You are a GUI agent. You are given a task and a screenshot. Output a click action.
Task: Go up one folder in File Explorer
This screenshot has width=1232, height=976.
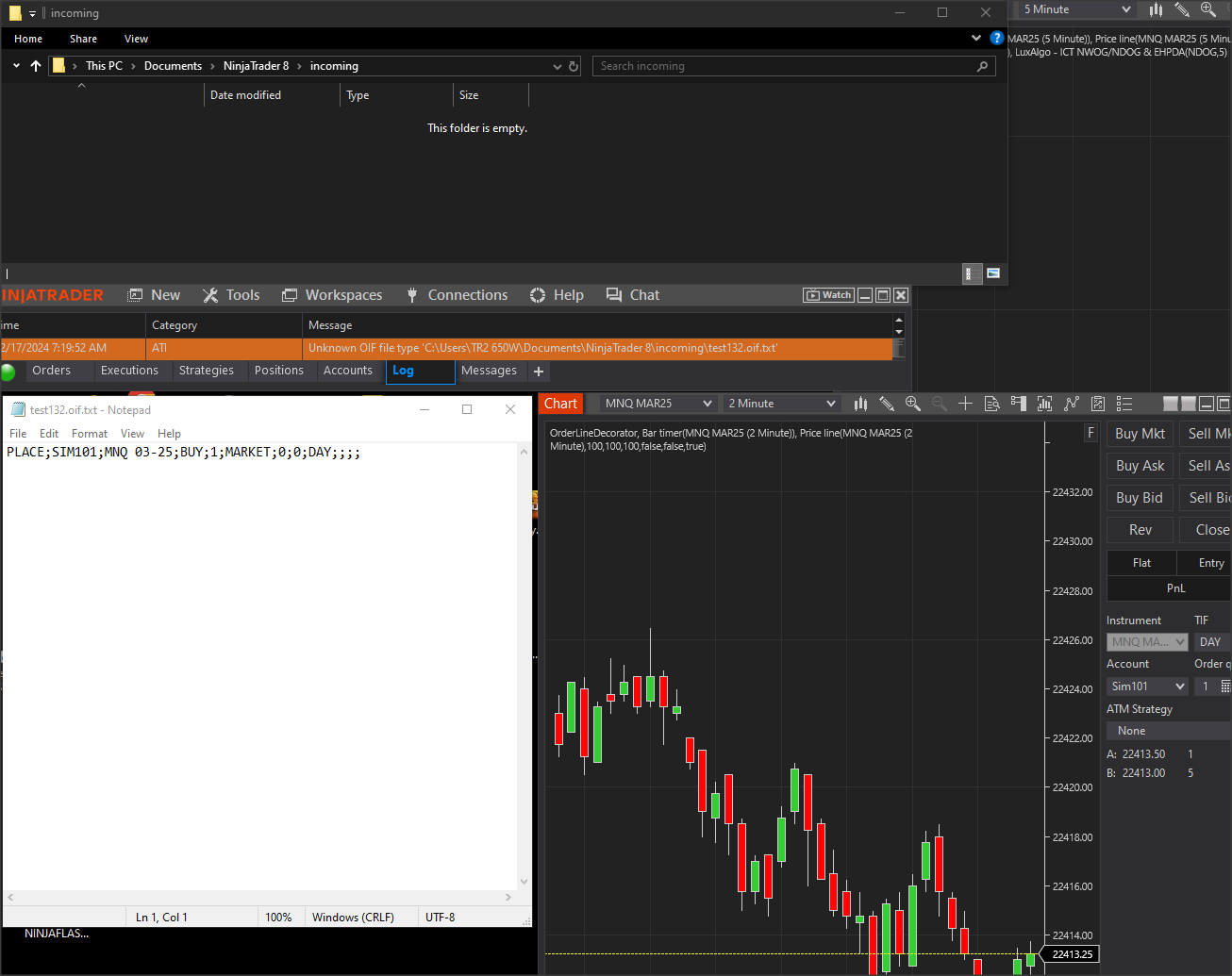pyautogui.click(x=36, y=66)
